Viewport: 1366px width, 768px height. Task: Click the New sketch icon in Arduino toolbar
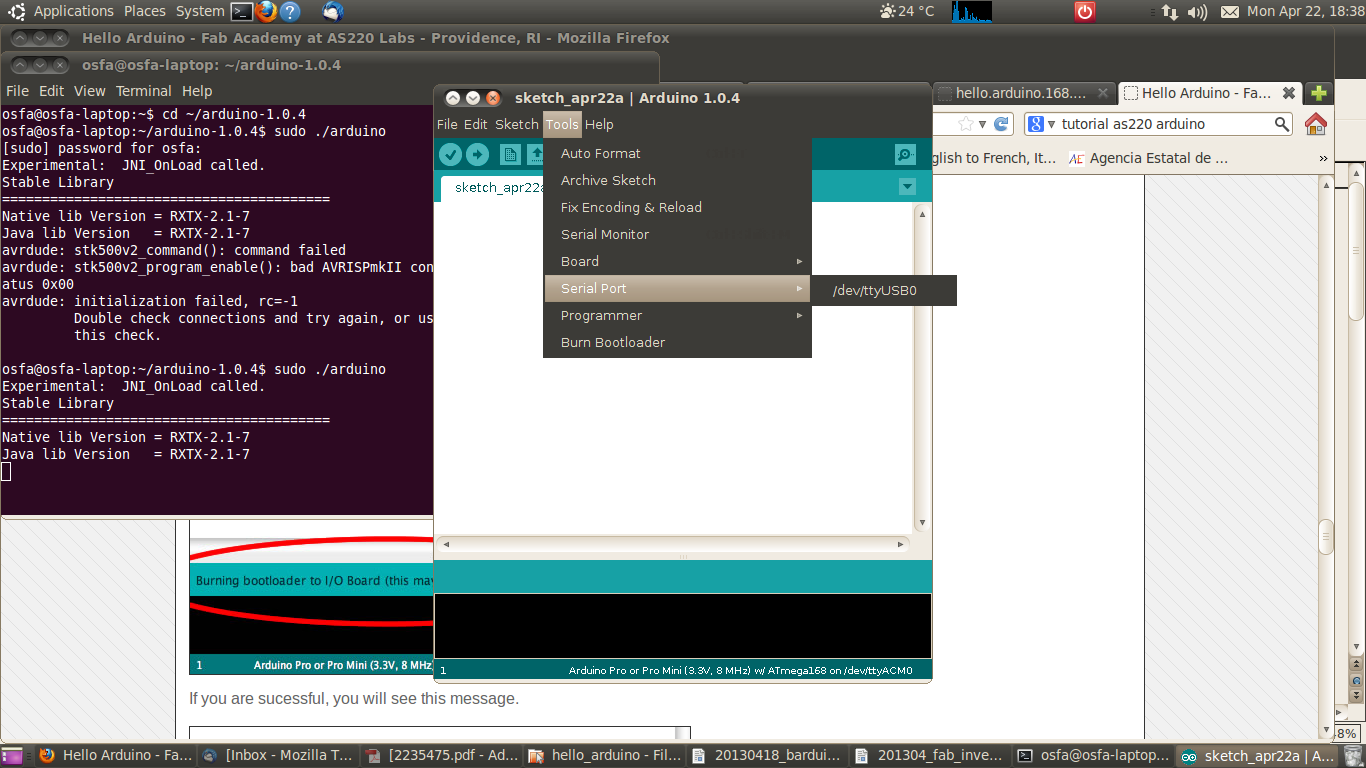510,154
